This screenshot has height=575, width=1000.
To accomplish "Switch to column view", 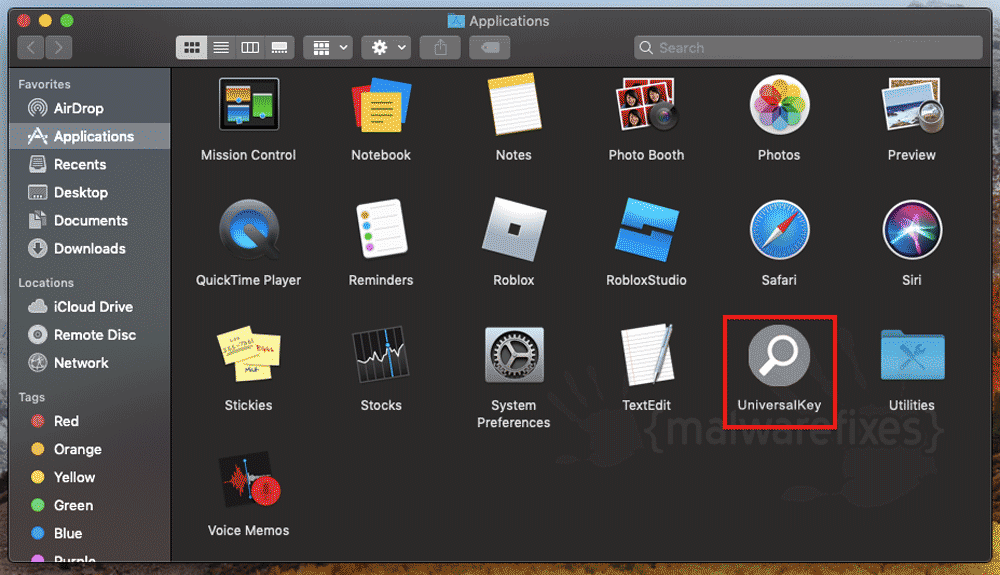I will (250, 47).
